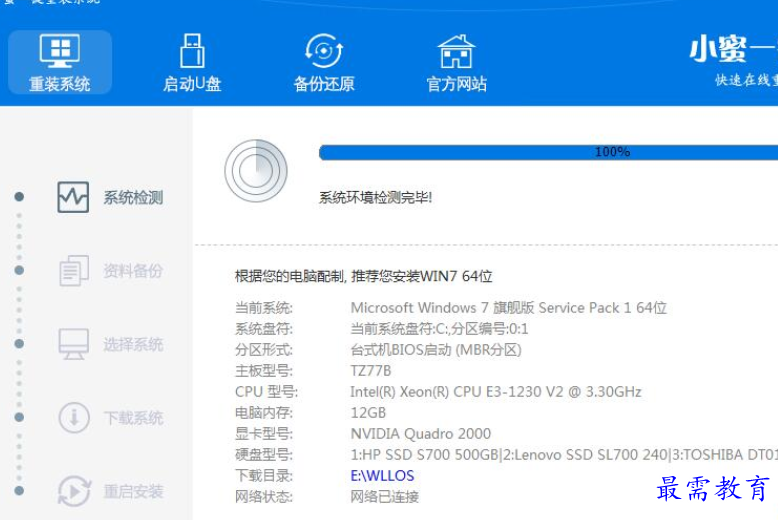The height and width of the screenshot is (520, 778).
Task: Click the step bullet beside 下载系统
Action: click(19, 417)
